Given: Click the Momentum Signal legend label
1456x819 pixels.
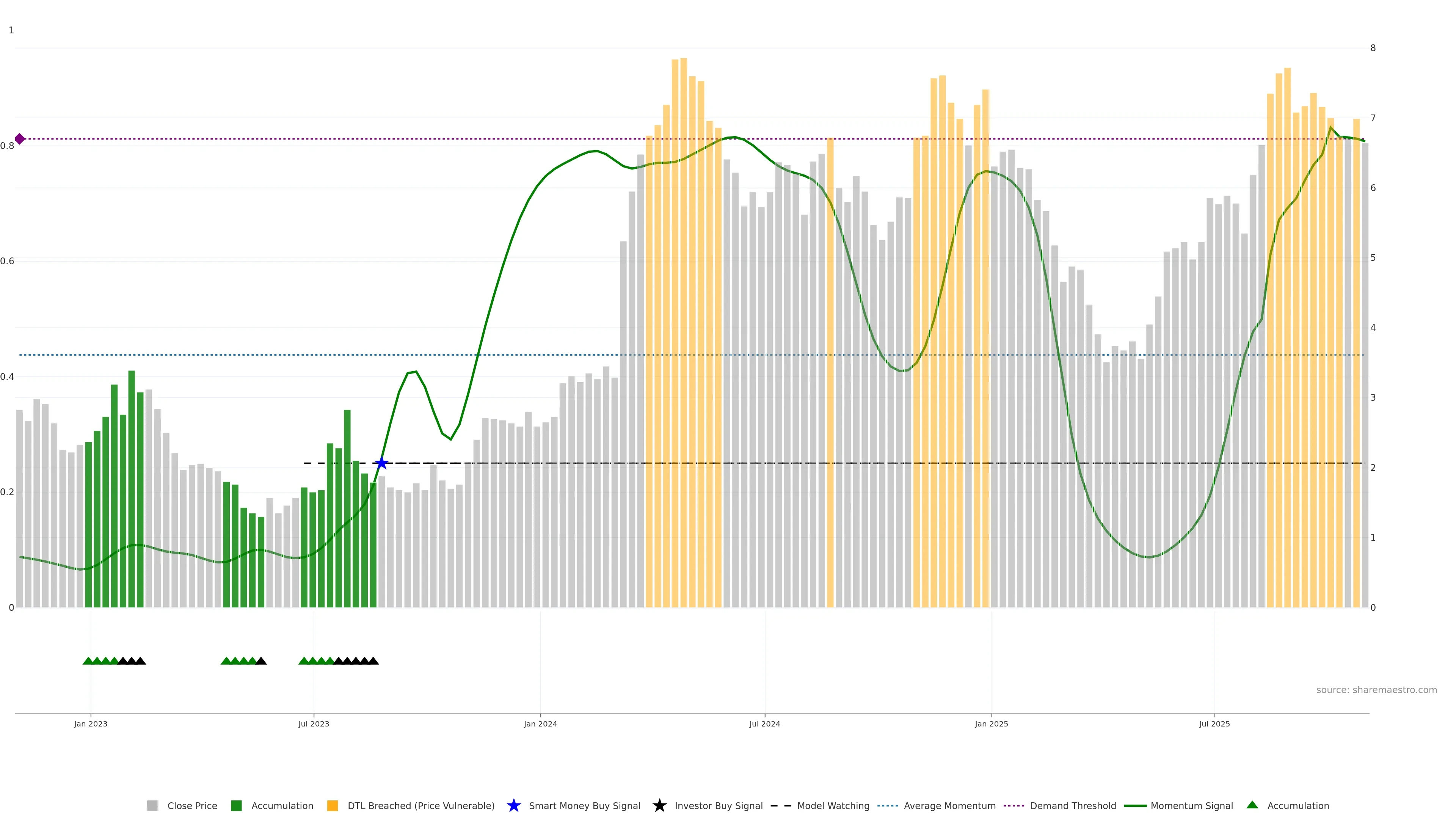Looking at the screenshot, I should [1191, 805].
